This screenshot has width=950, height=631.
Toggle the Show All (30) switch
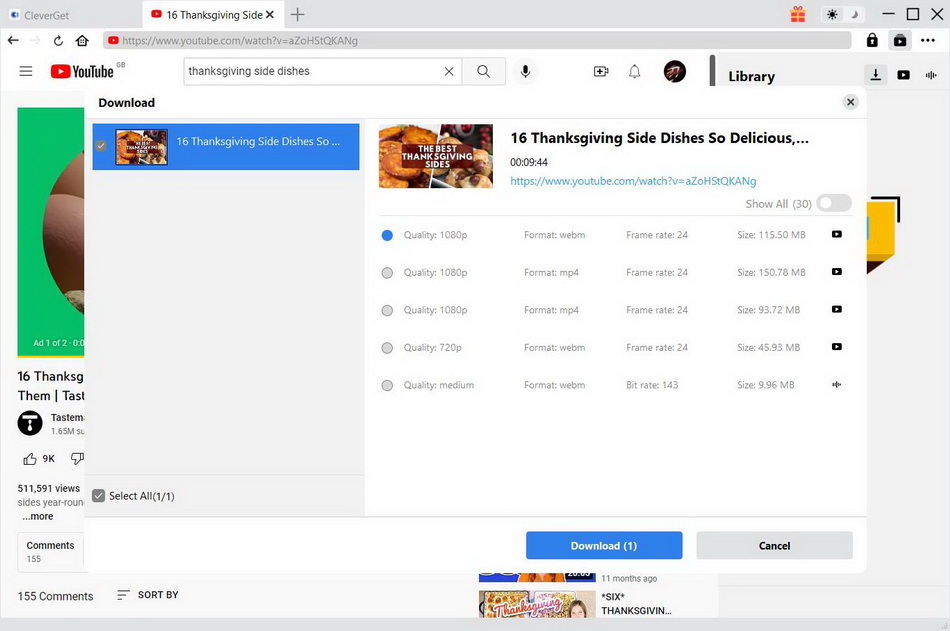pos(834,203)
